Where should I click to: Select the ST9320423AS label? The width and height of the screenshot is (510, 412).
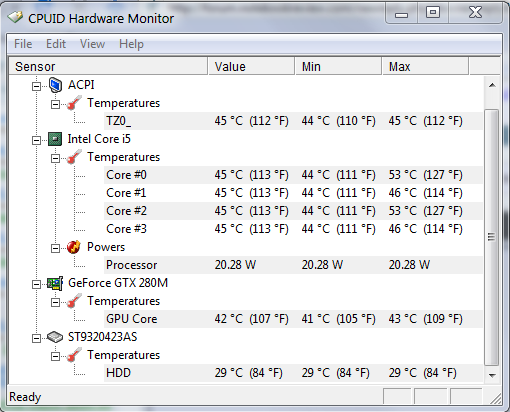[x=102, y=337]
